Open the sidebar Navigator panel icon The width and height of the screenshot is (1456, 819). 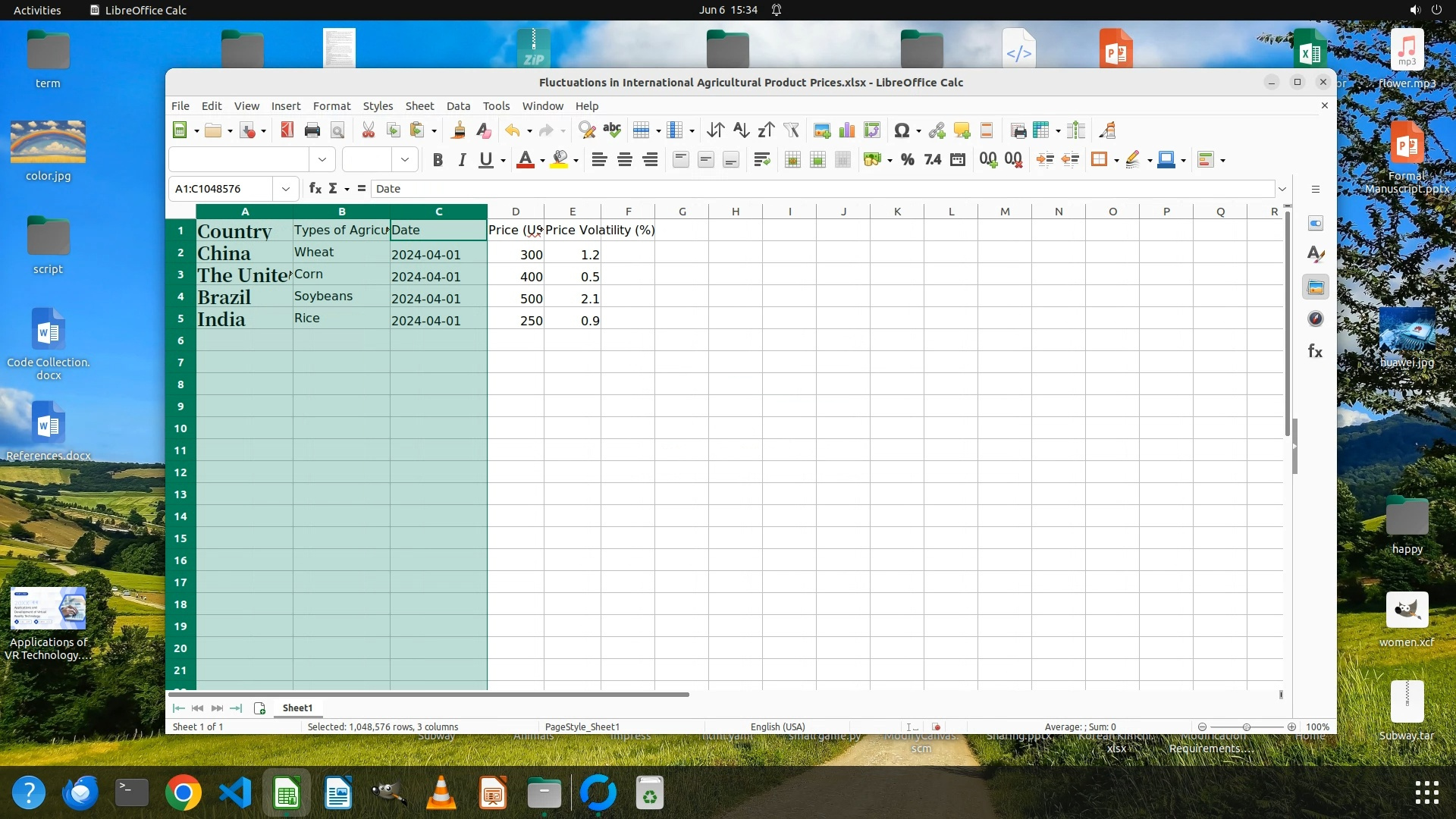pyautogui.click(x=1316, y=319)
